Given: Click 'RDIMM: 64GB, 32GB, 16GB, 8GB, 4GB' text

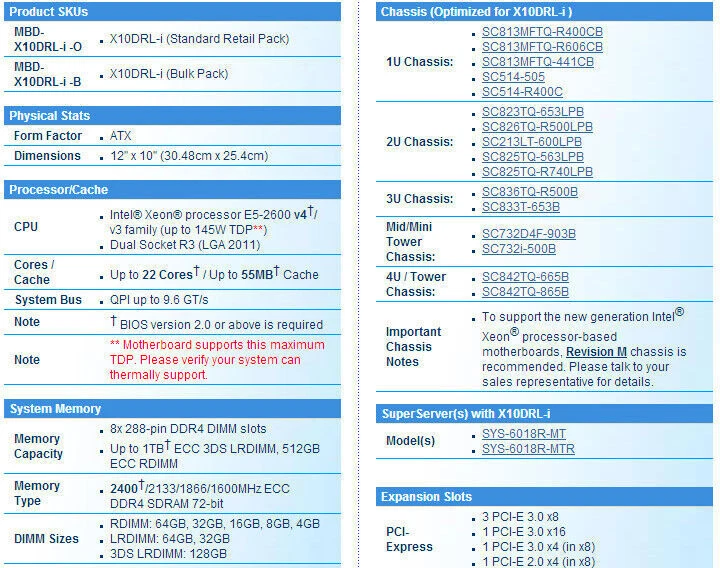Looking at the screenshot, I should [214, 524].
